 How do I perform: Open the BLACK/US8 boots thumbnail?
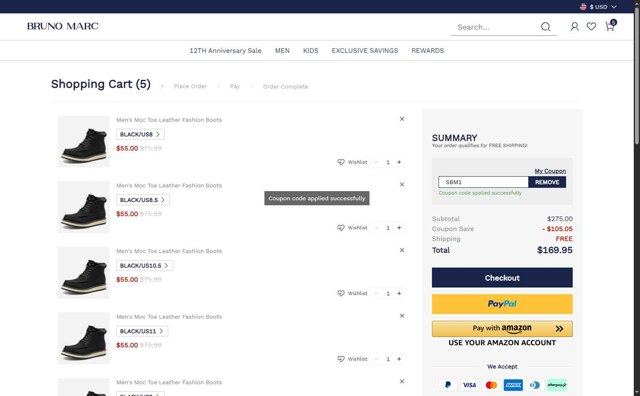[x=84, y=141]
